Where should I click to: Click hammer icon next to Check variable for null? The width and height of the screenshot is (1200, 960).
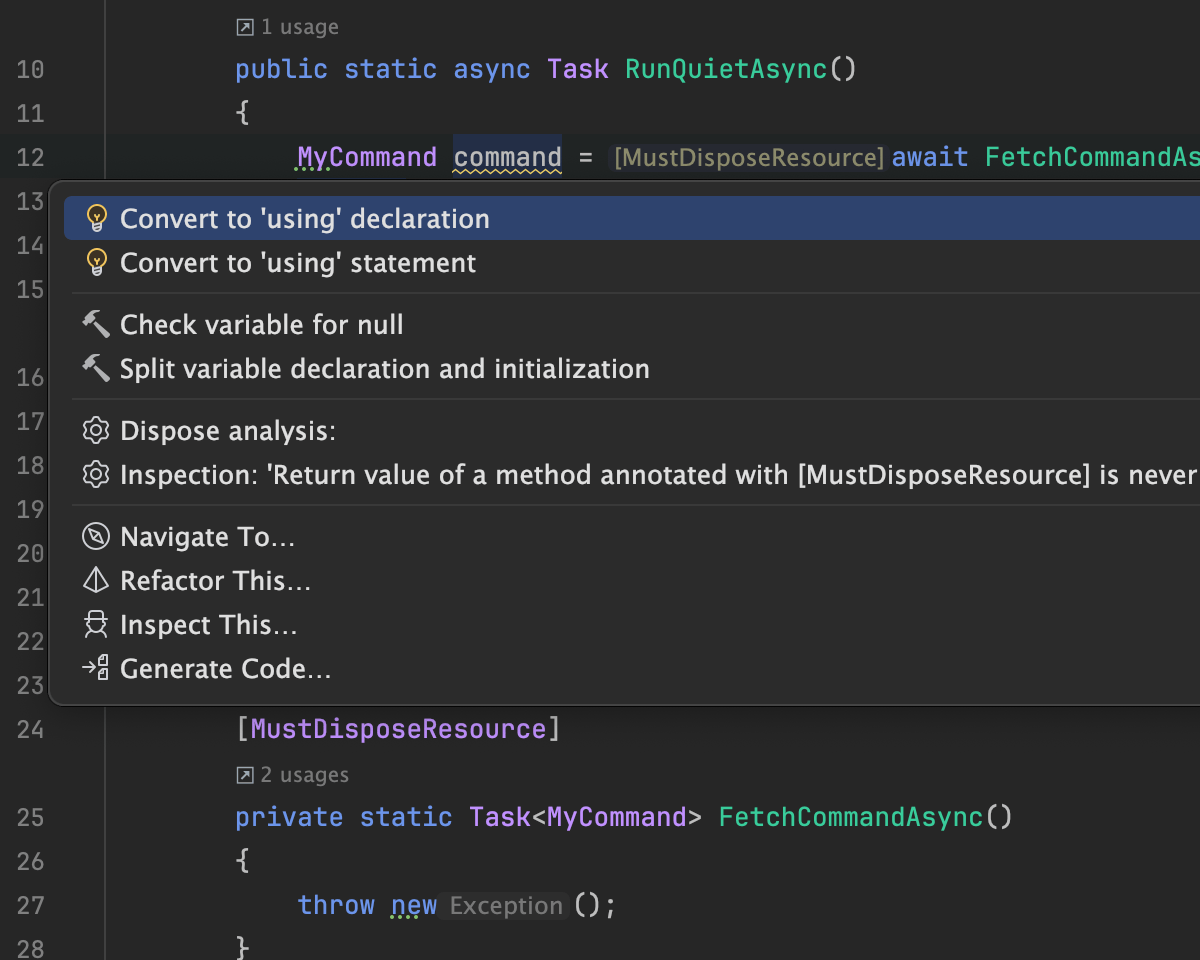click(96, 325)
